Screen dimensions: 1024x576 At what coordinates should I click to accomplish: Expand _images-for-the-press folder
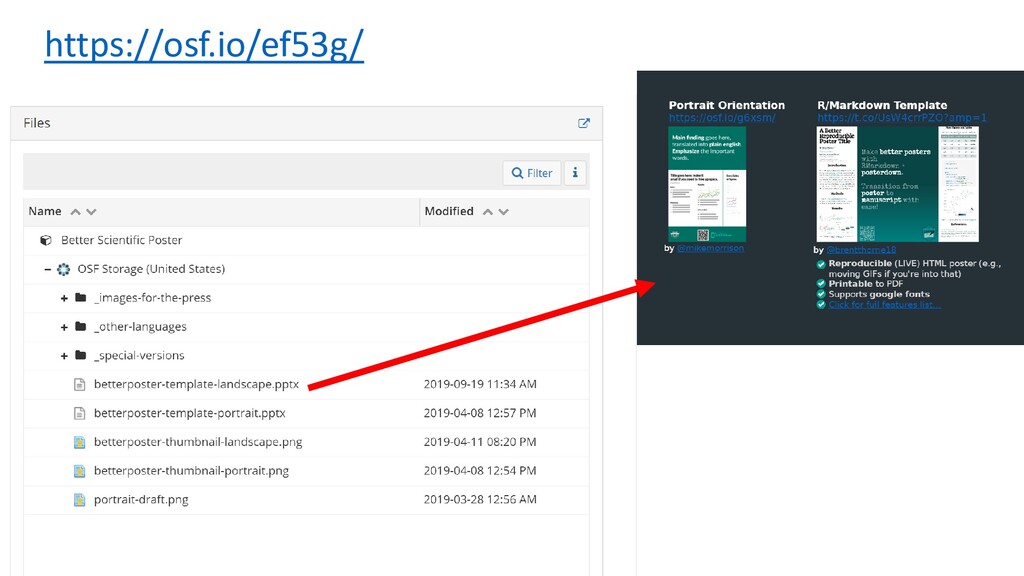[64, 298]
